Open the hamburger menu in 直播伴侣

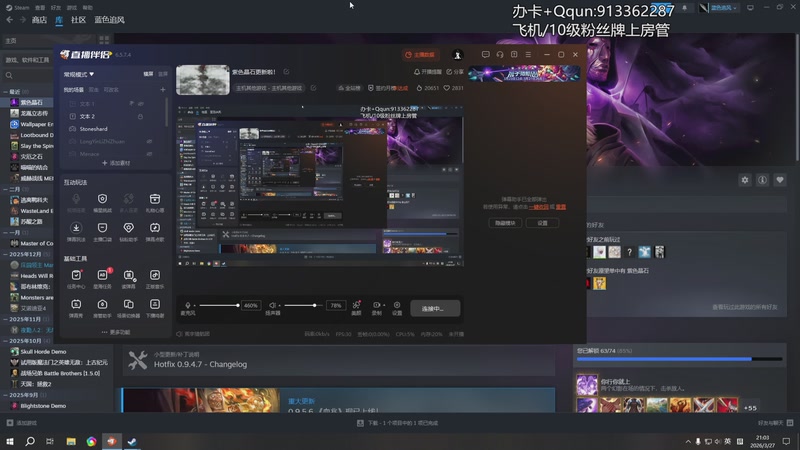(x=528, y=55)
